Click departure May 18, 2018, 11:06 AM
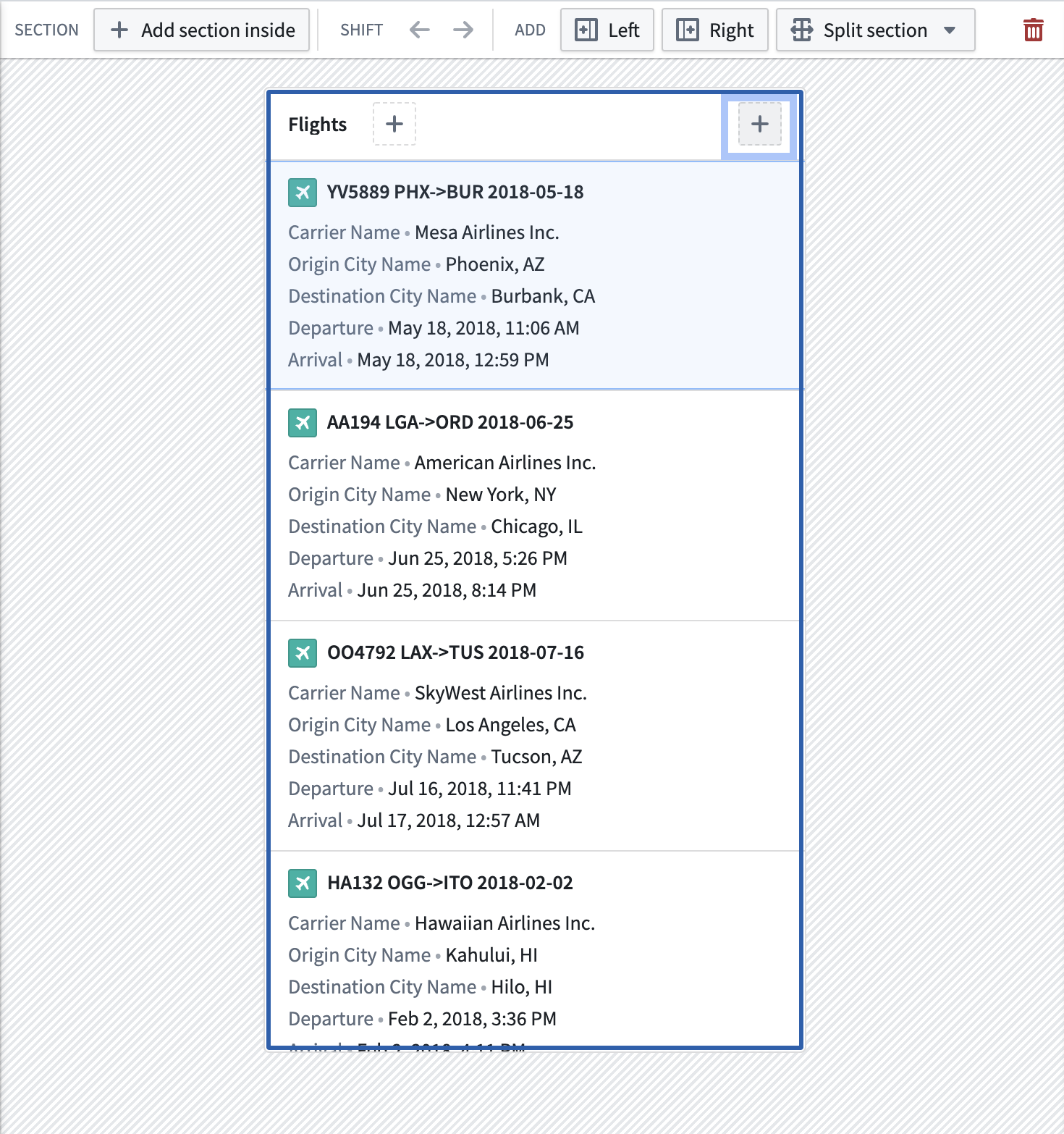Image resolution: width=1064 pixels, height=1134 pixels. pos(484,328)
